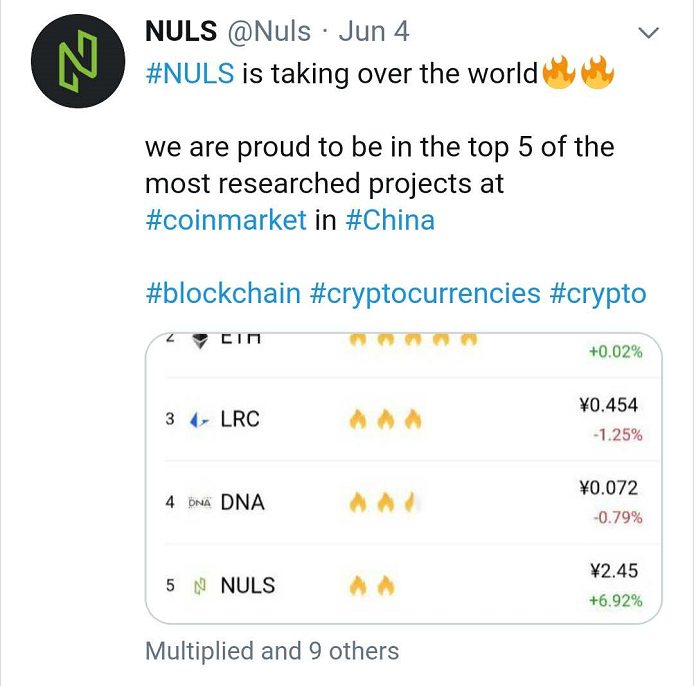Expand the tweet options chevron
The width and height of the screenshot is (694, 686).
[x=649, y=33]
